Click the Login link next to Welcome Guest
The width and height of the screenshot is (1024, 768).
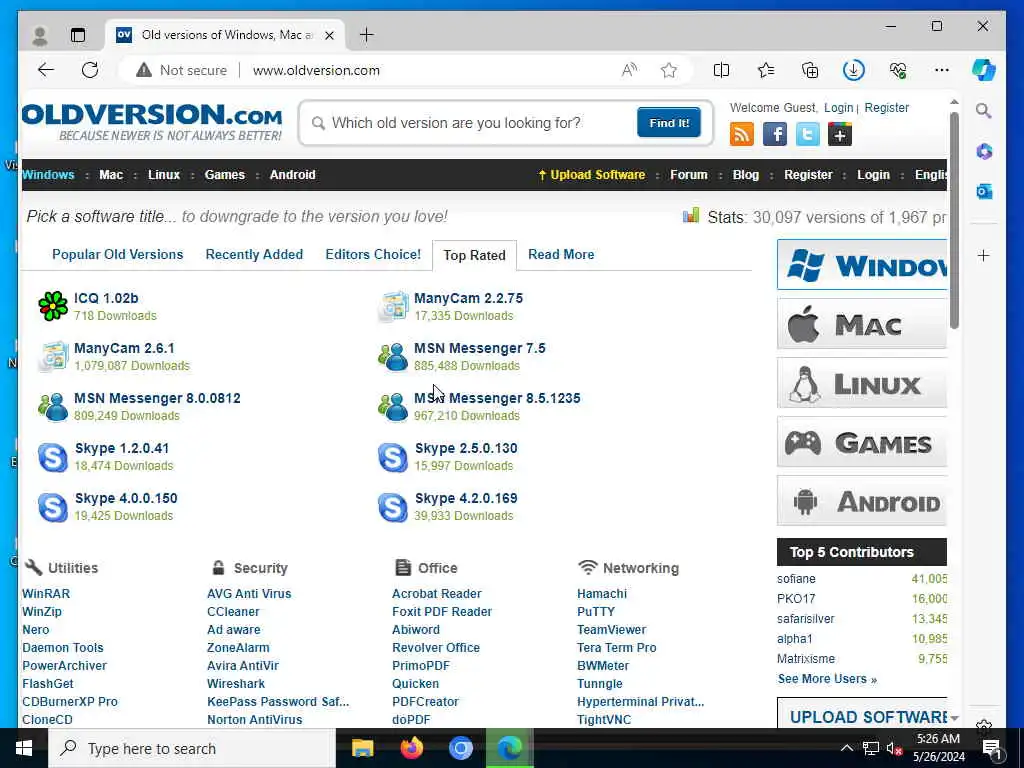point(839,108)
